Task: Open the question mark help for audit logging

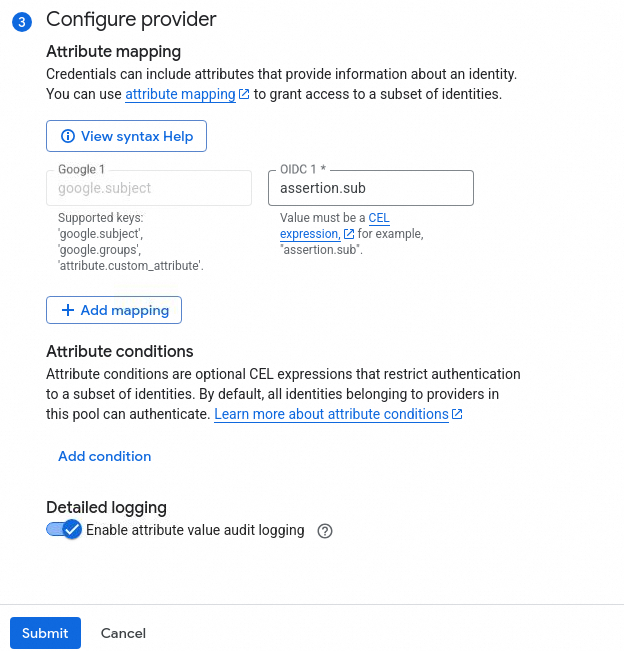Action: tap(324, 531)
